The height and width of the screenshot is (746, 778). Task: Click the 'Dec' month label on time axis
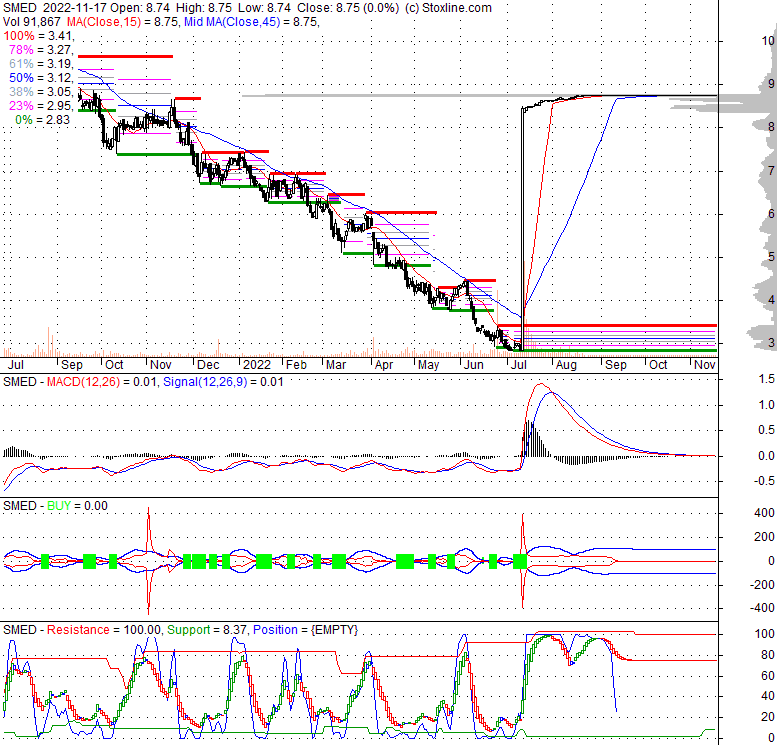click(208, 365)
